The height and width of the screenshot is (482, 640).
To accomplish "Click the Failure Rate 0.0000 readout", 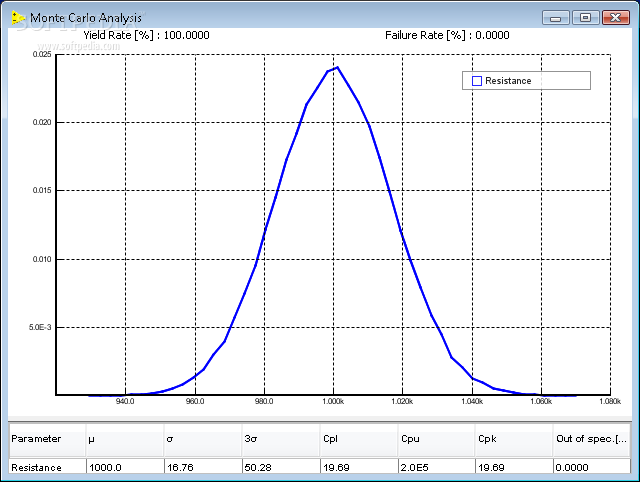I will 447,36.
